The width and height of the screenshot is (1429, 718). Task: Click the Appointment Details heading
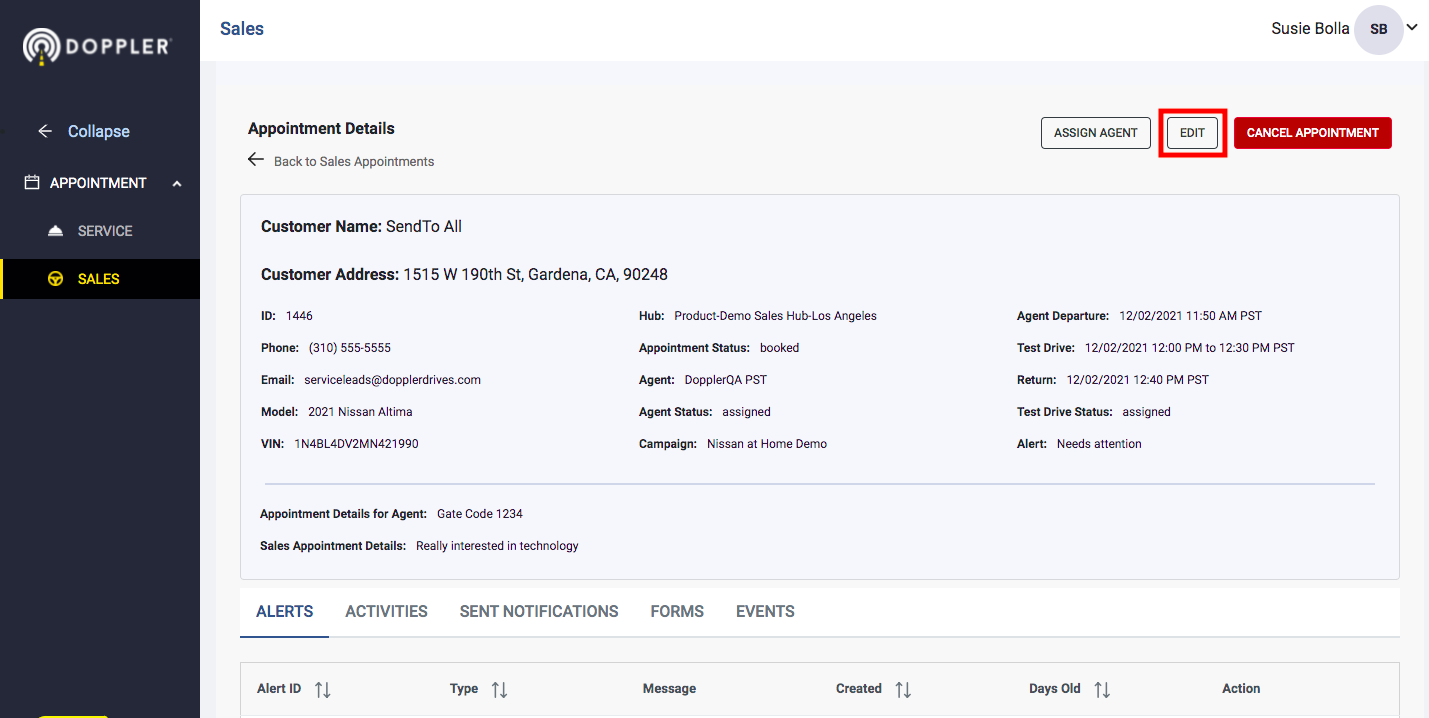click(321, 129)
